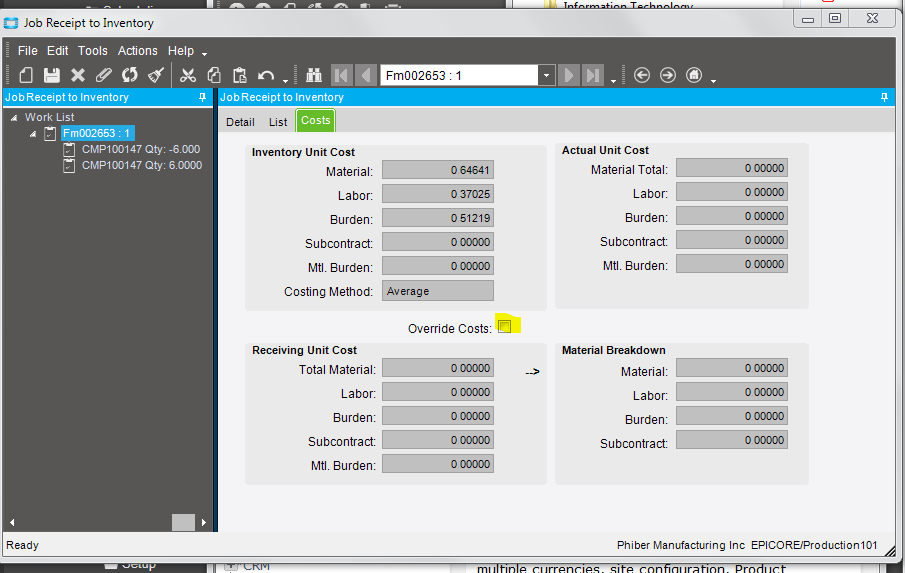Click document icon beside CMP100147 Qty: -6.000
Viewport: 905px width, 573px height.
pyautogui.click(x=69, y=149)
